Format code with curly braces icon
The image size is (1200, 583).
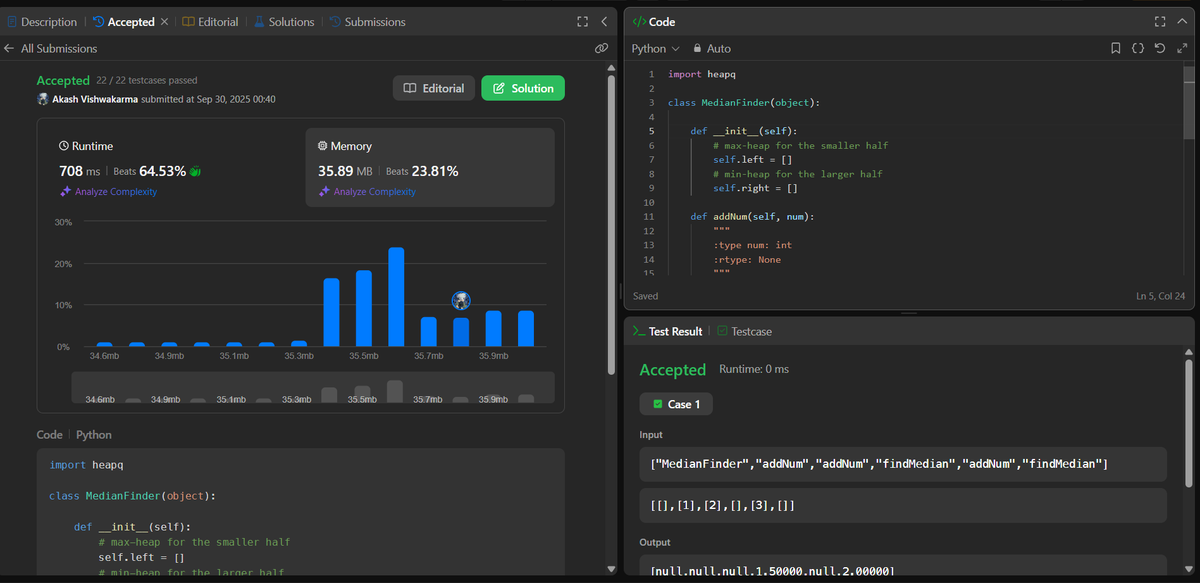click(1138, 48)
